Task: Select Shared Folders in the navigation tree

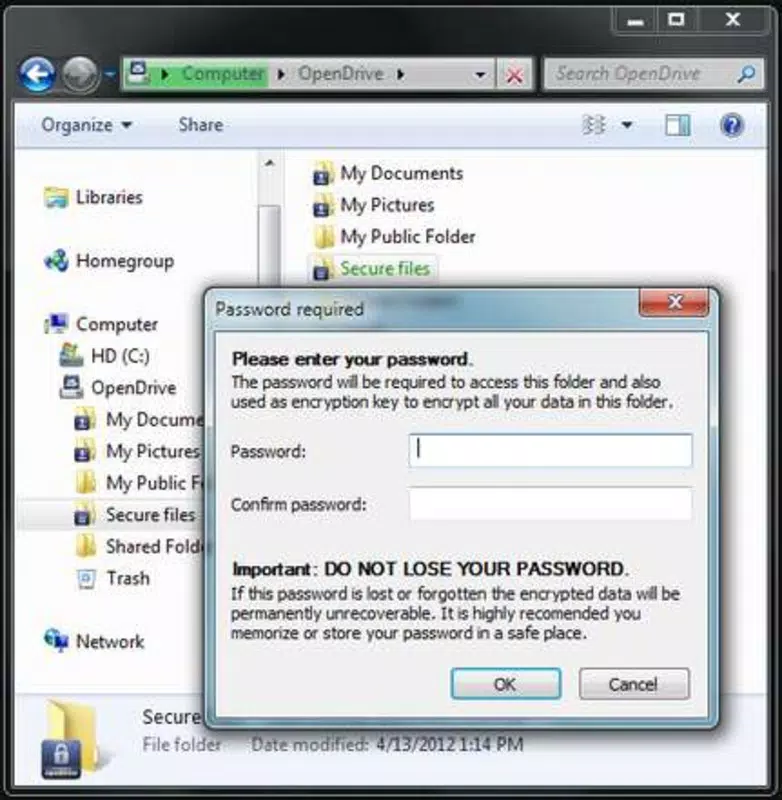Action: click(155, 546)
